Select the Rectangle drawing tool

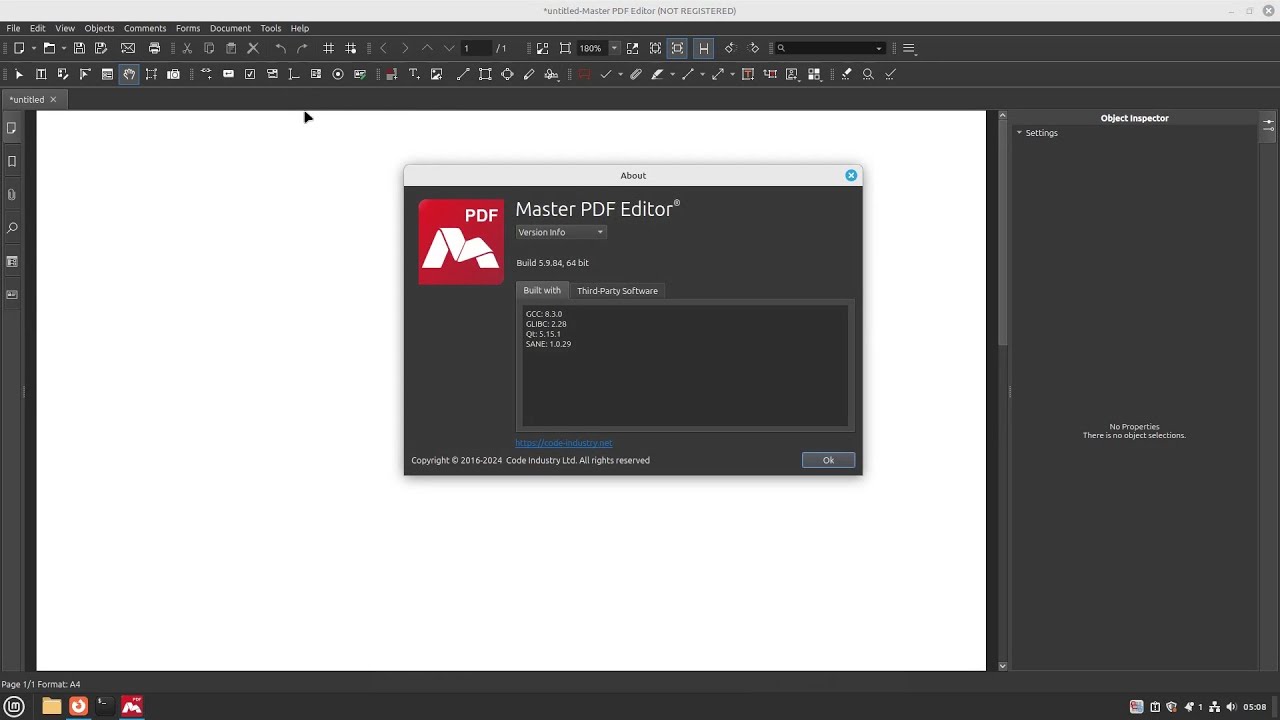click(485, 74)
